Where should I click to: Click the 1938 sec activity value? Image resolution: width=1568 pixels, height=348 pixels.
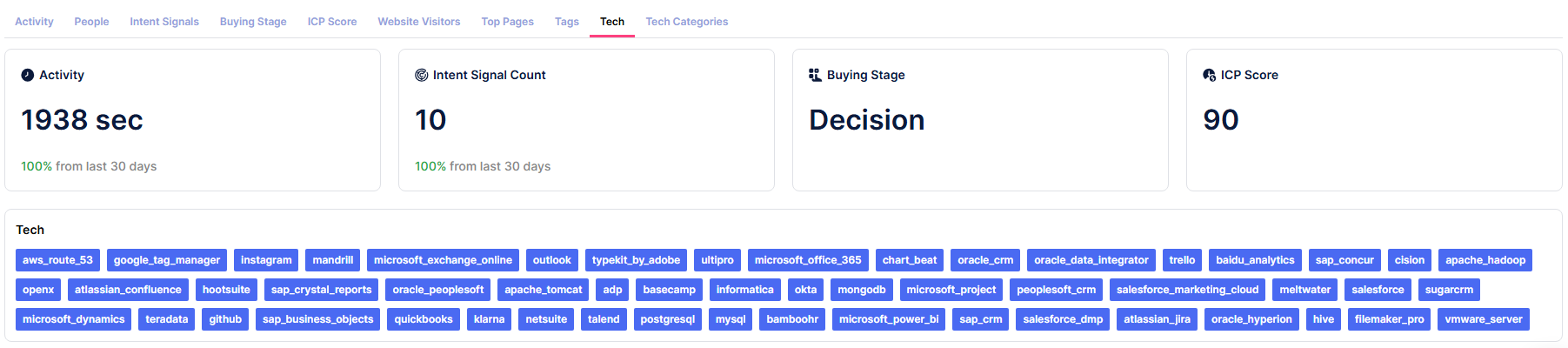click(x=82, y=120)
